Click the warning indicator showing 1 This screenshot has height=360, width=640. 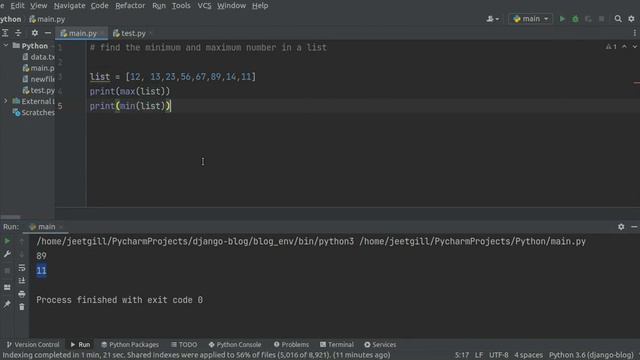[x=611, y=47]
